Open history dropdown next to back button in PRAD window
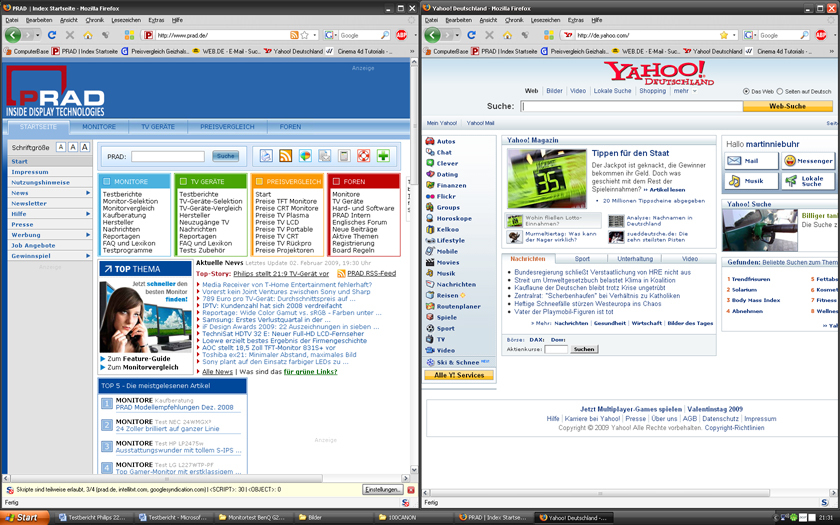The image size is (840, 525). [x=38, y=35]
